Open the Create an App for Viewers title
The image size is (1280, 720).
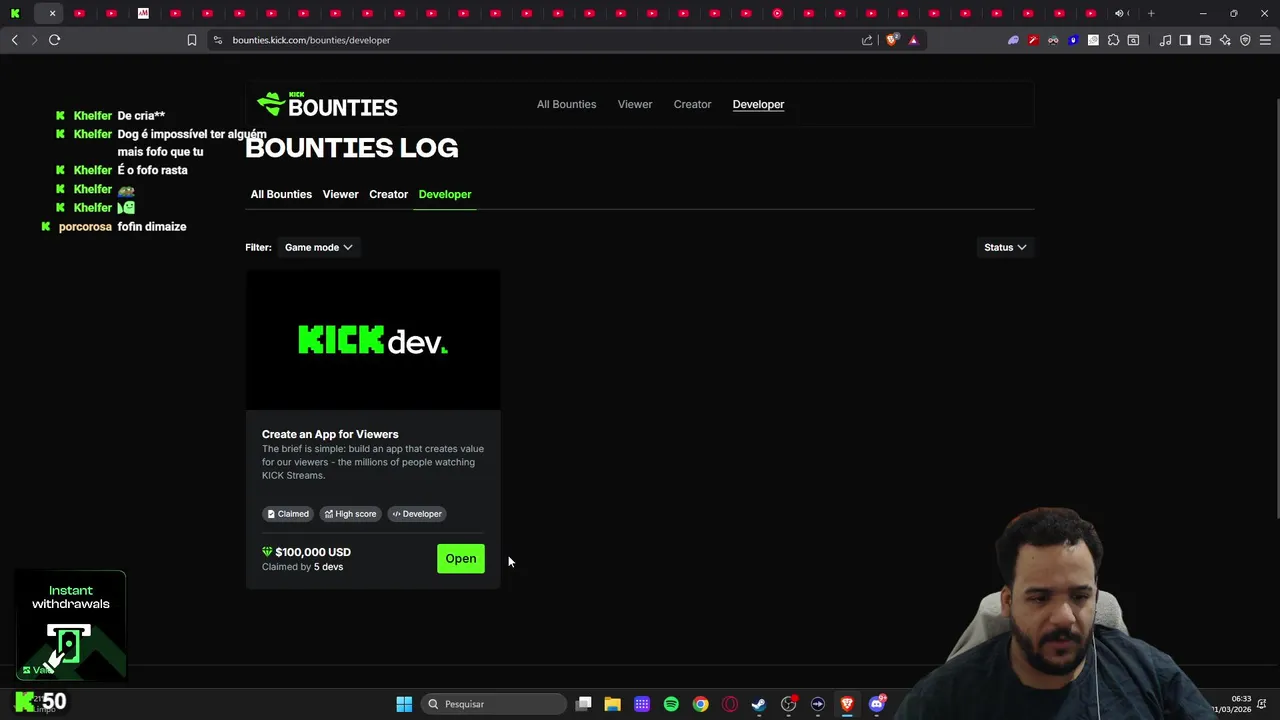tap(330, 434)
